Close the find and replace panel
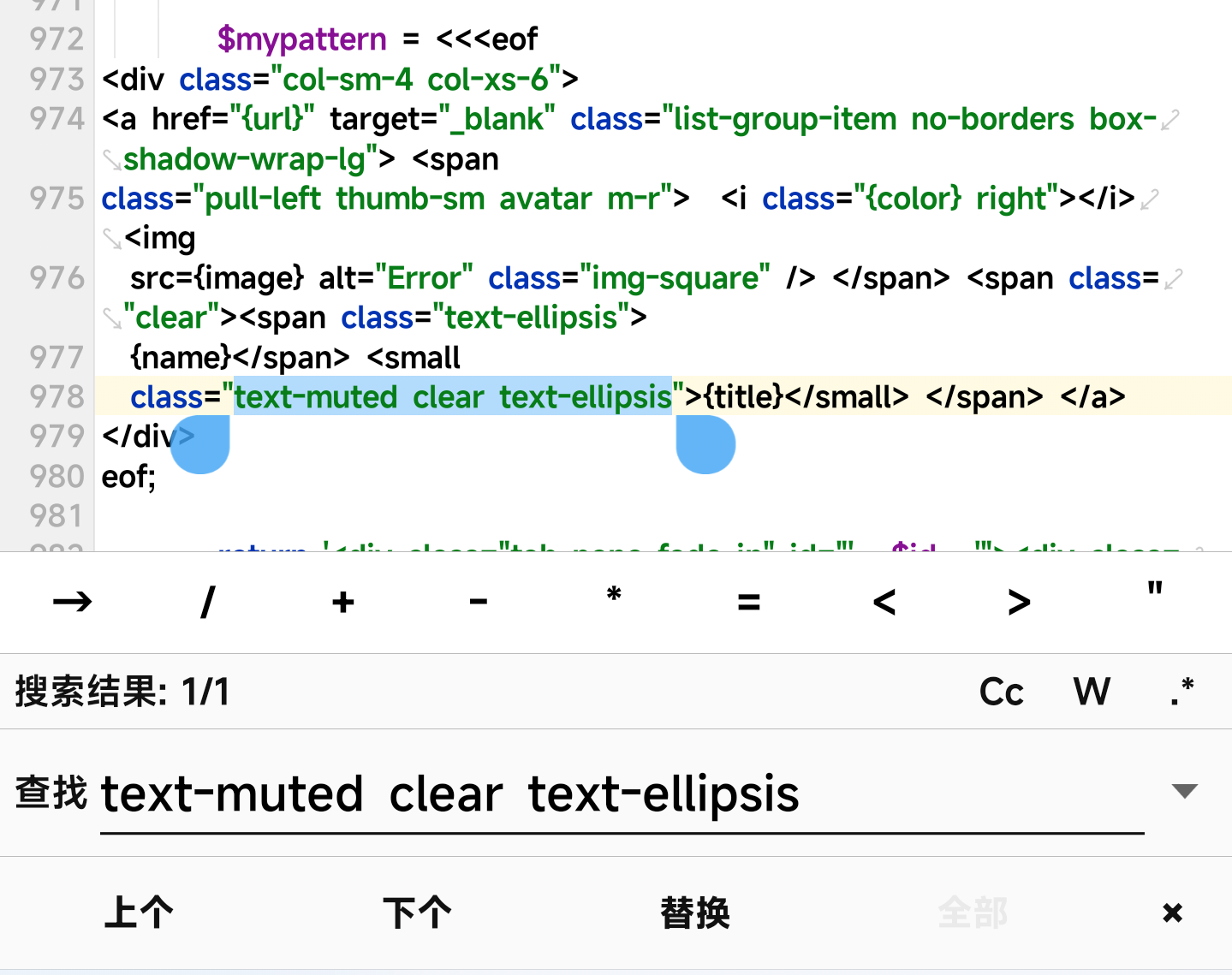Viewport: 1232px width, 975px height. point(1172,913)
